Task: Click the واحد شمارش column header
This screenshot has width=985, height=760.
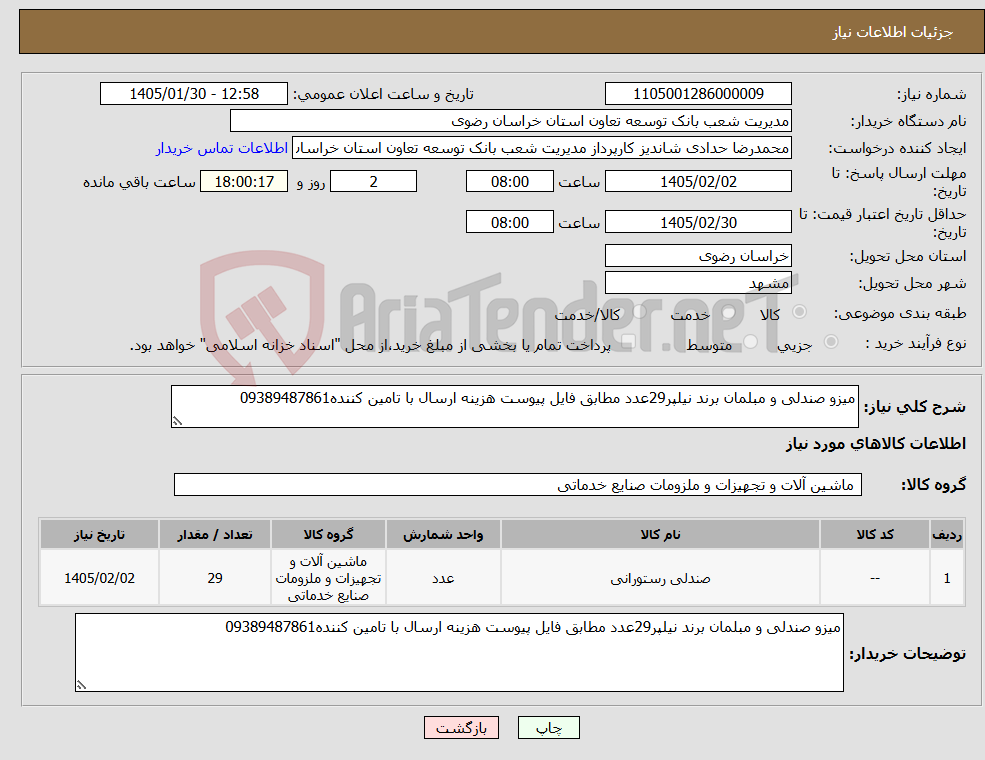Action: (443, 535)
